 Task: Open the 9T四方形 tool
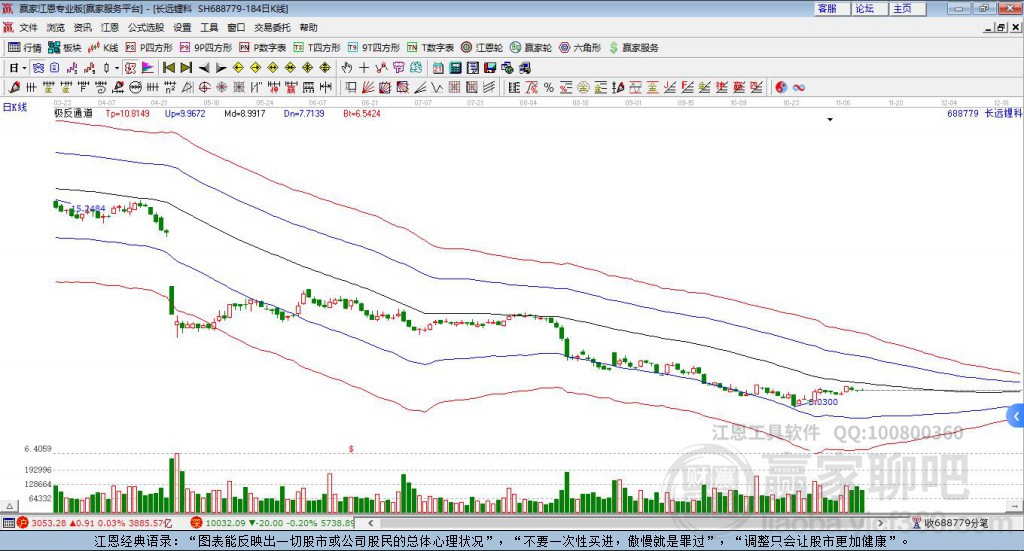pos(373,48)
